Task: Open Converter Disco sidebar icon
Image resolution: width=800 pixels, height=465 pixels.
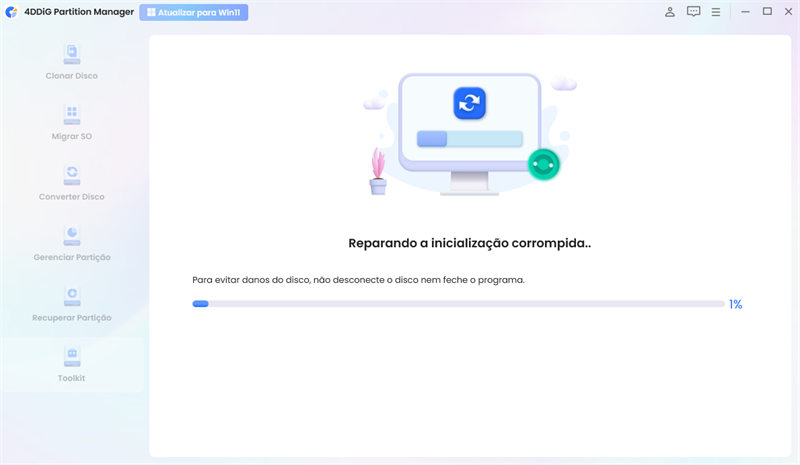Action: 72,175
